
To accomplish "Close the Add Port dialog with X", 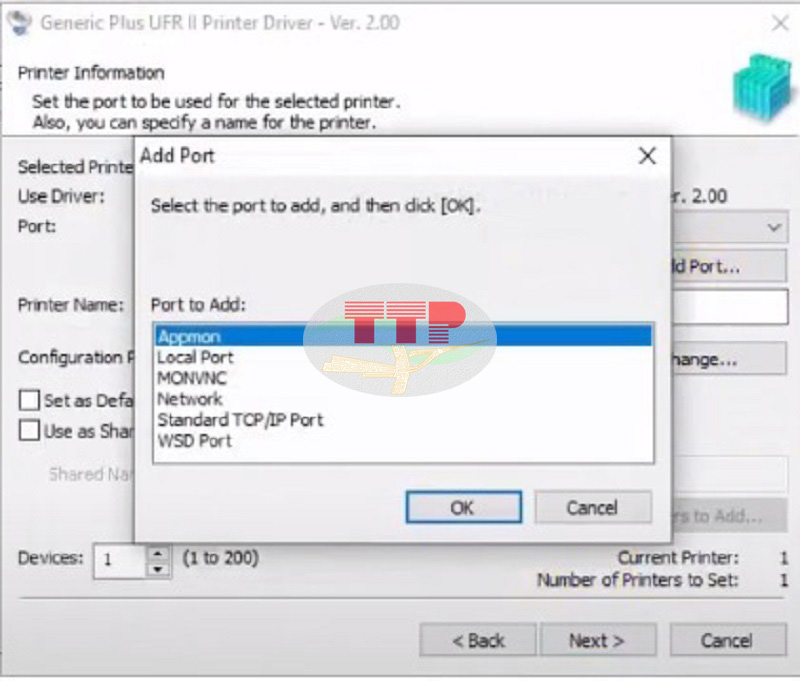I will pyautogui.click(x=647, y=156).
